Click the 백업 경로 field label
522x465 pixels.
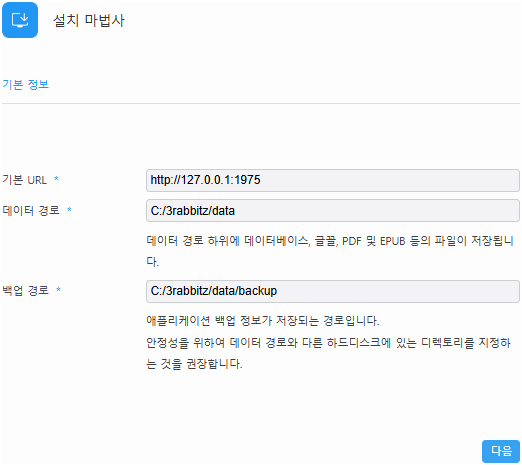(26, 290)
